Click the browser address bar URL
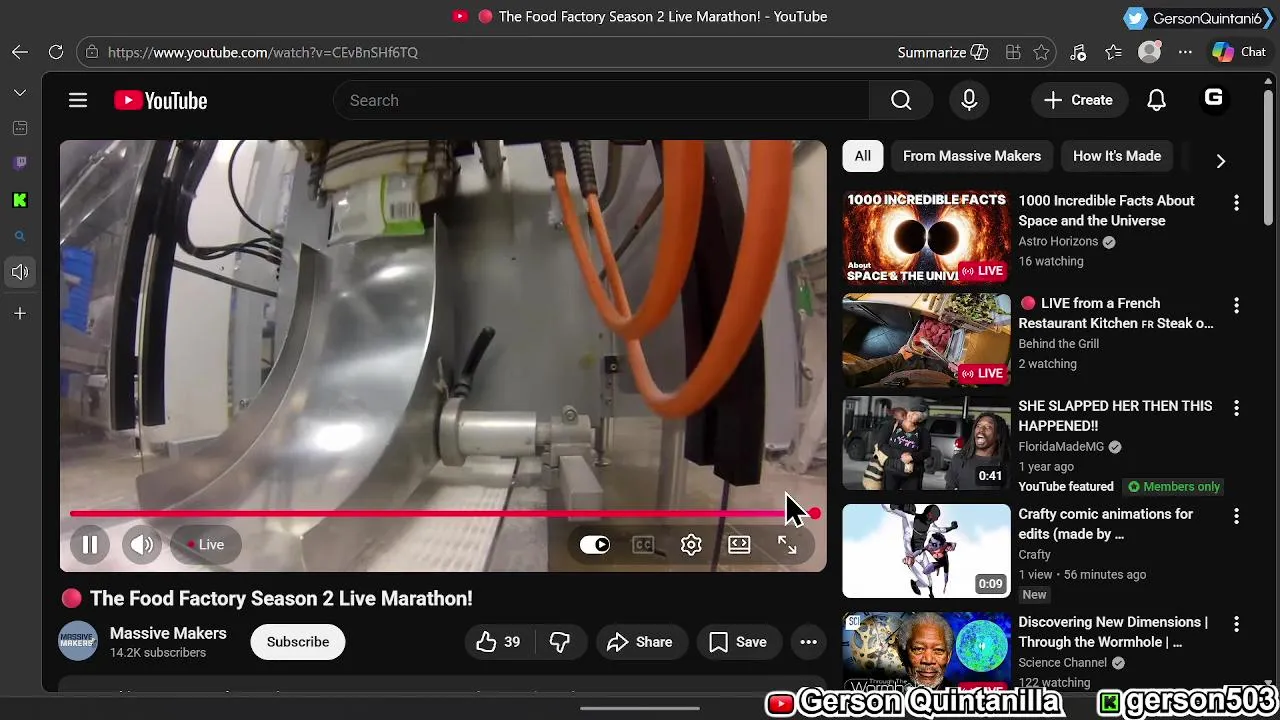This screenshot has height=720, width=1280. [263, 52]
